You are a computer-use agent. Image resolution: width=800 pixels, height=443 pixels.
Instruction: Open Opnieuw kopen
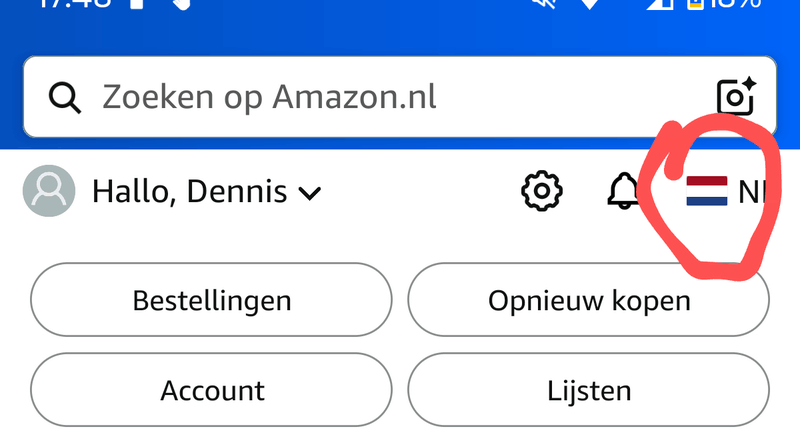(588, 300)
